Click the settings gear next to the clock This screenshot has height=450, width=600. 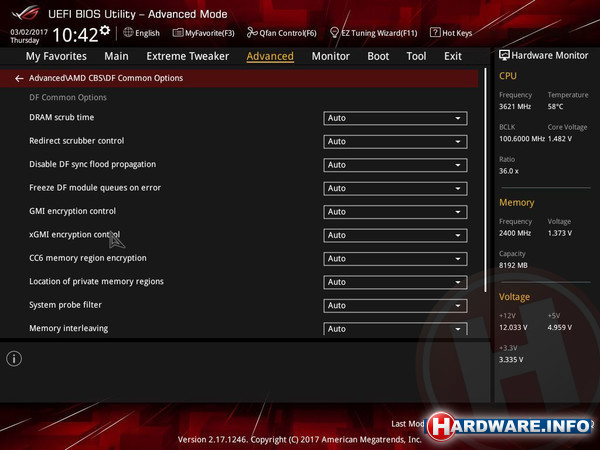coord(105,30)
